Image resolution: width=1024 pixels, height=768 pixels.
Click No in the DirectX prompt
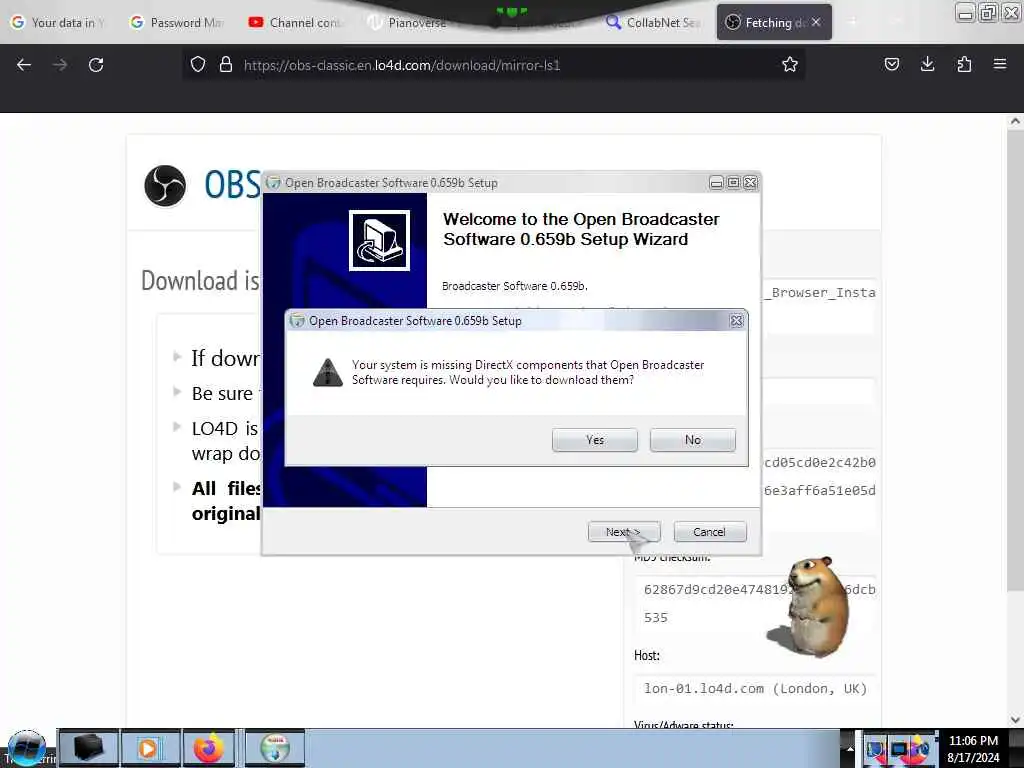pos(692,440)
